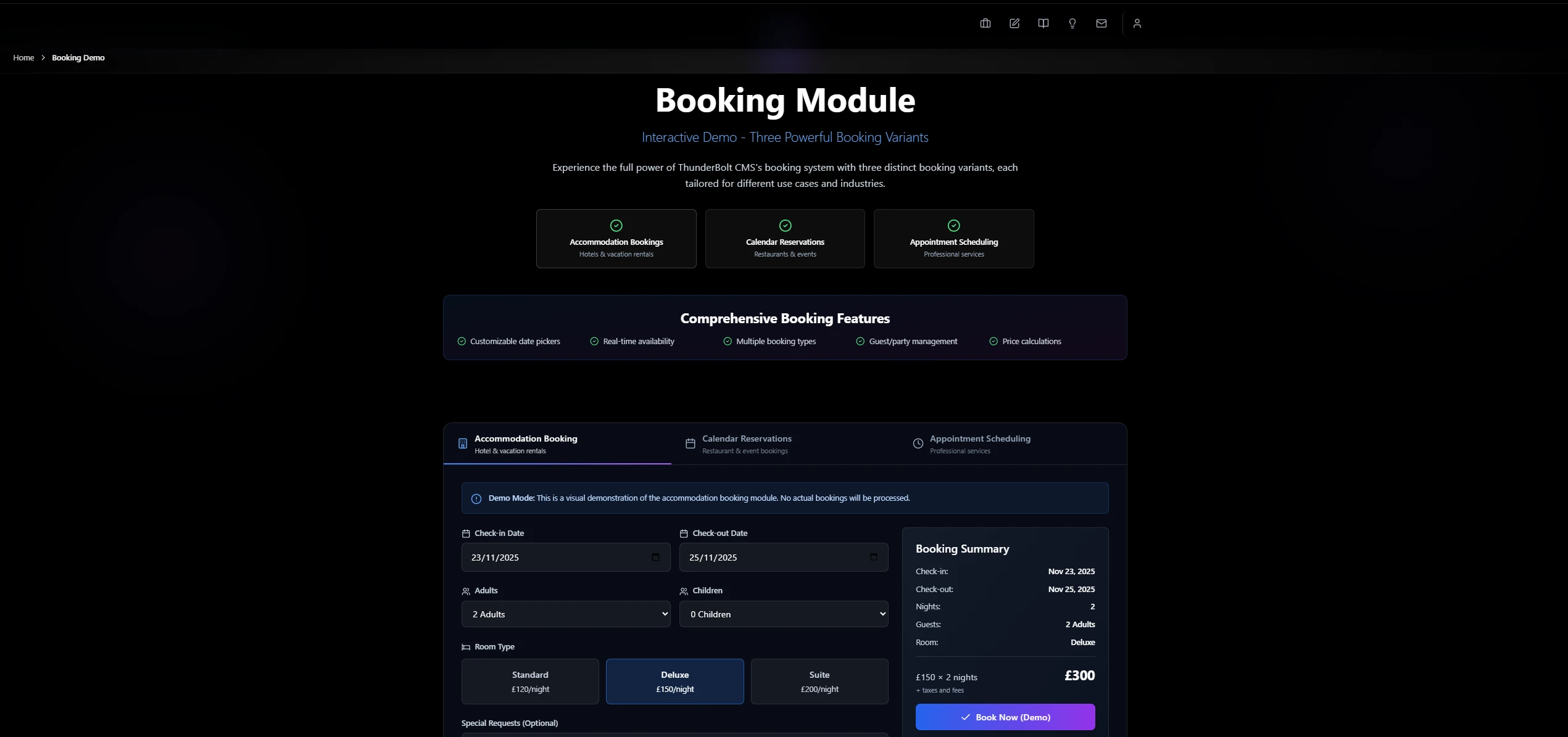Open the check-in date picker calendar
The width and height of the screenshot is (1568, 737).
point(655,557)
